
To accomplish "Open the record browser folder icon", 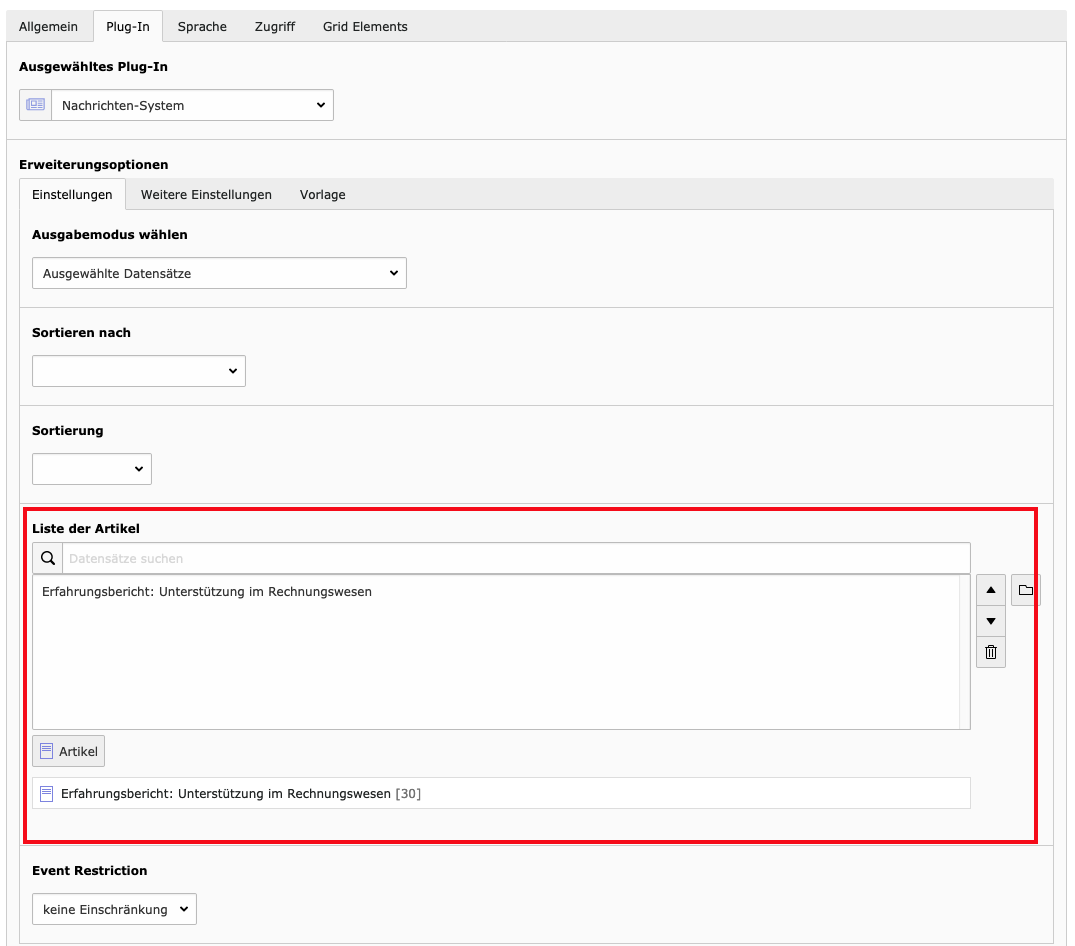I will click(x=1025, y=590).
